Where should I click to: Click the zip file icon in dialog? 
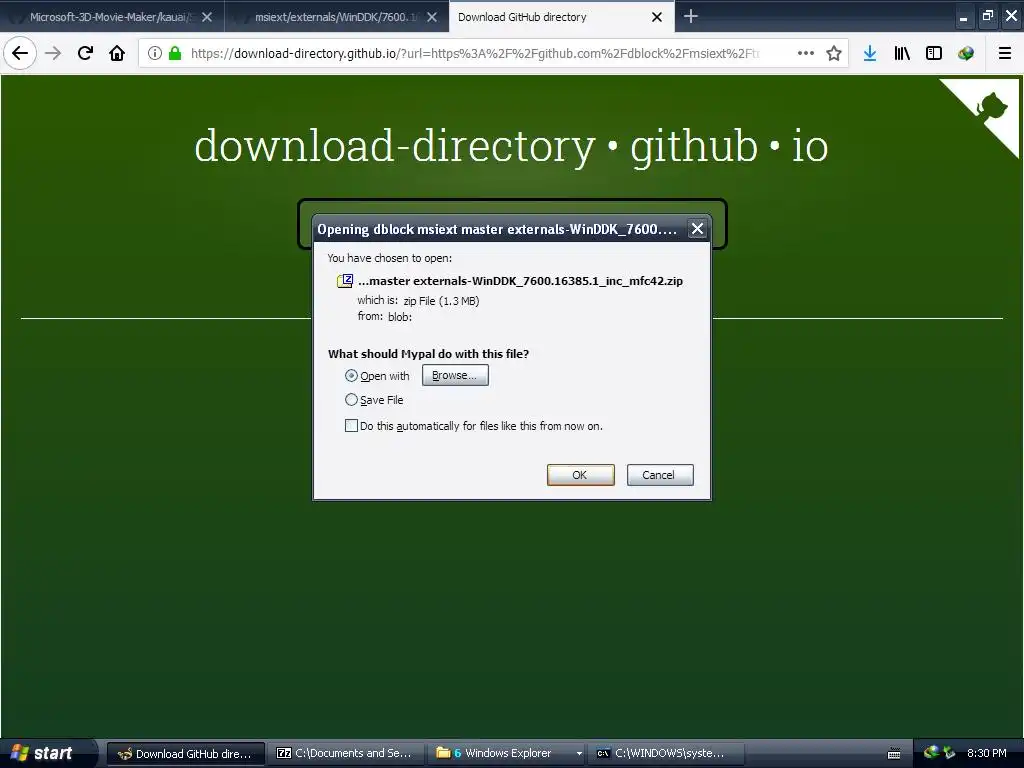coord(345,281)
